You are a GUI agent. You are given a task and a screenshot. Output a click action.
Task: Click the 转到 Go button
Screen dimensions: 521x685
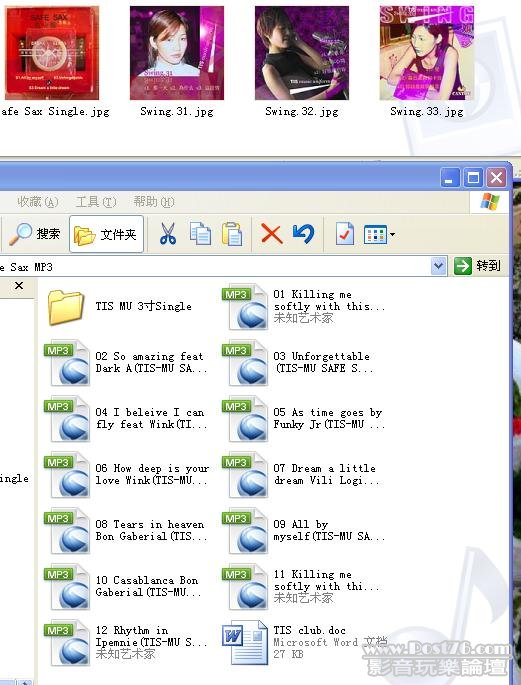pyautogui.click(x=478, y=266)
